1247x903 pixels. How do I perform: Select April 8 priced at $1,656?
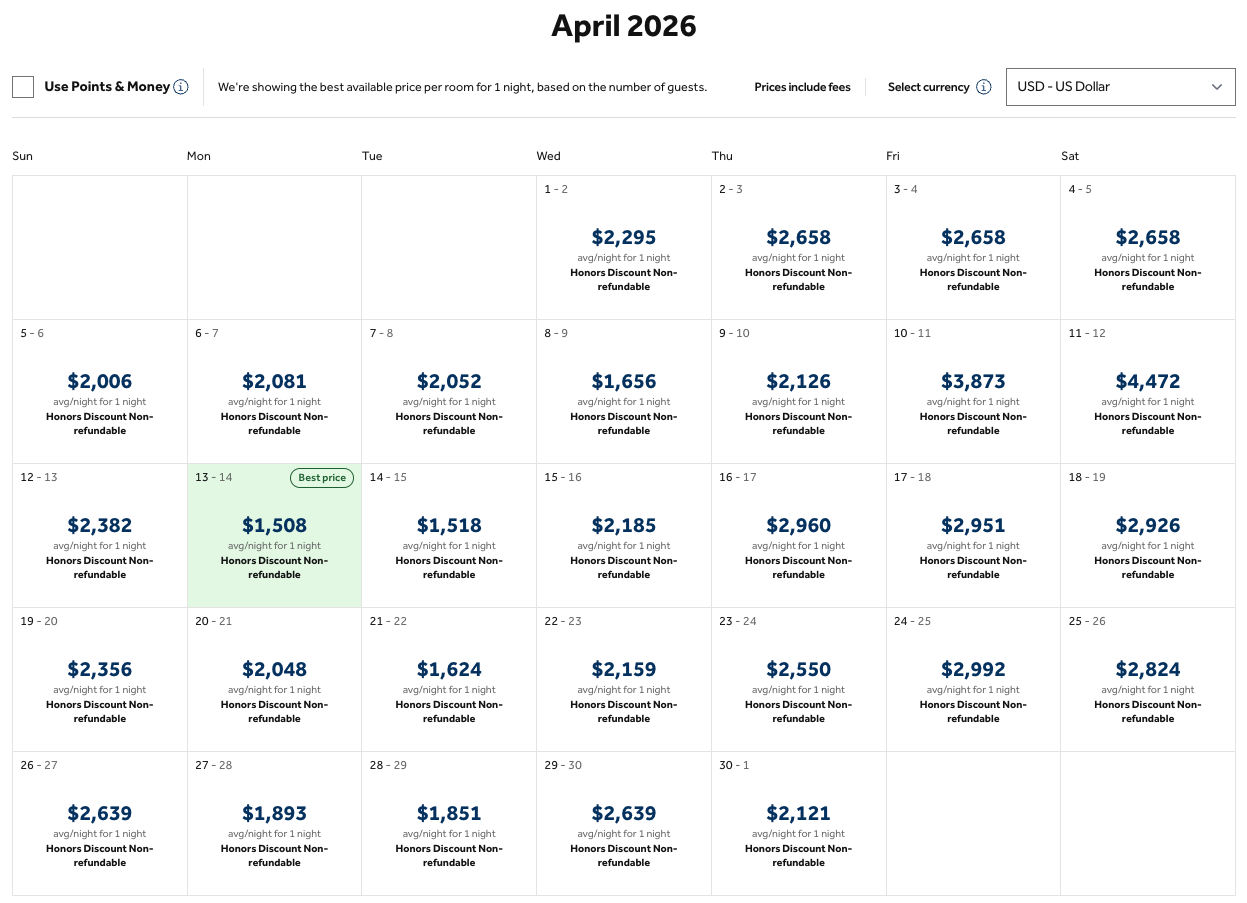pyautogui.click(x=623, y=390)
